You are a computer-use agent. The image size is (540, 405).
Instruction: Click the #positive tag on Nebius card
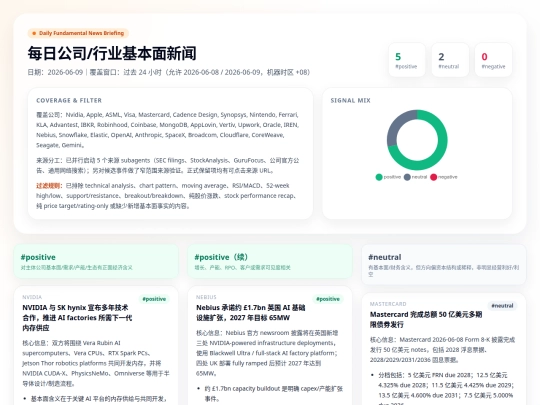pos(328,299)
